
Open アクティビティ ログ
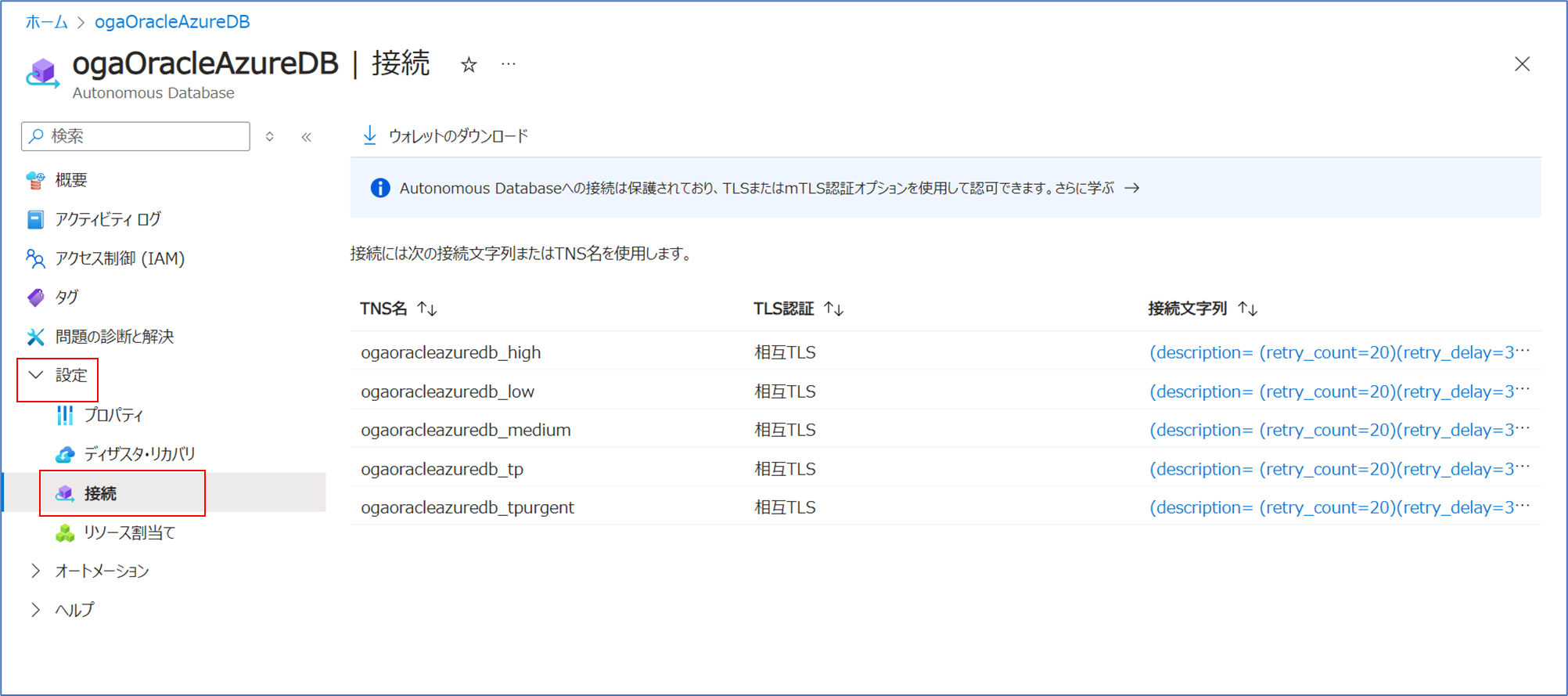[x=108, y=219]
